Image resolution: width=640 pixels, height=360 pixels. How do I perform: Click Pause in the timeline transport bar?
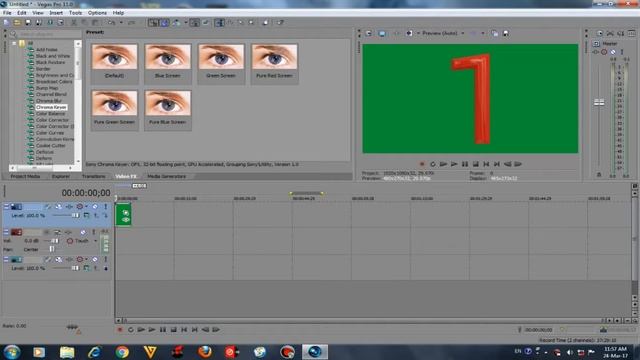tap(162, 329)
